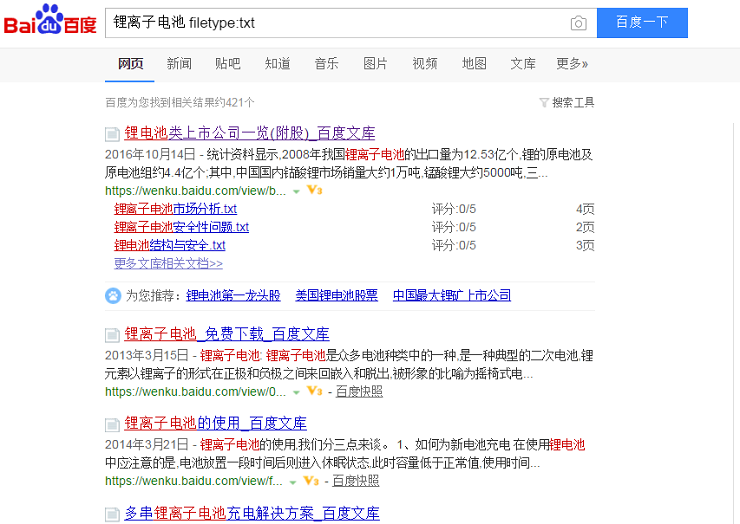Open result 锂电池类上市公司一览(附股)_百度文库
Viewport: 740px width, 524px height.
point(250,133)
